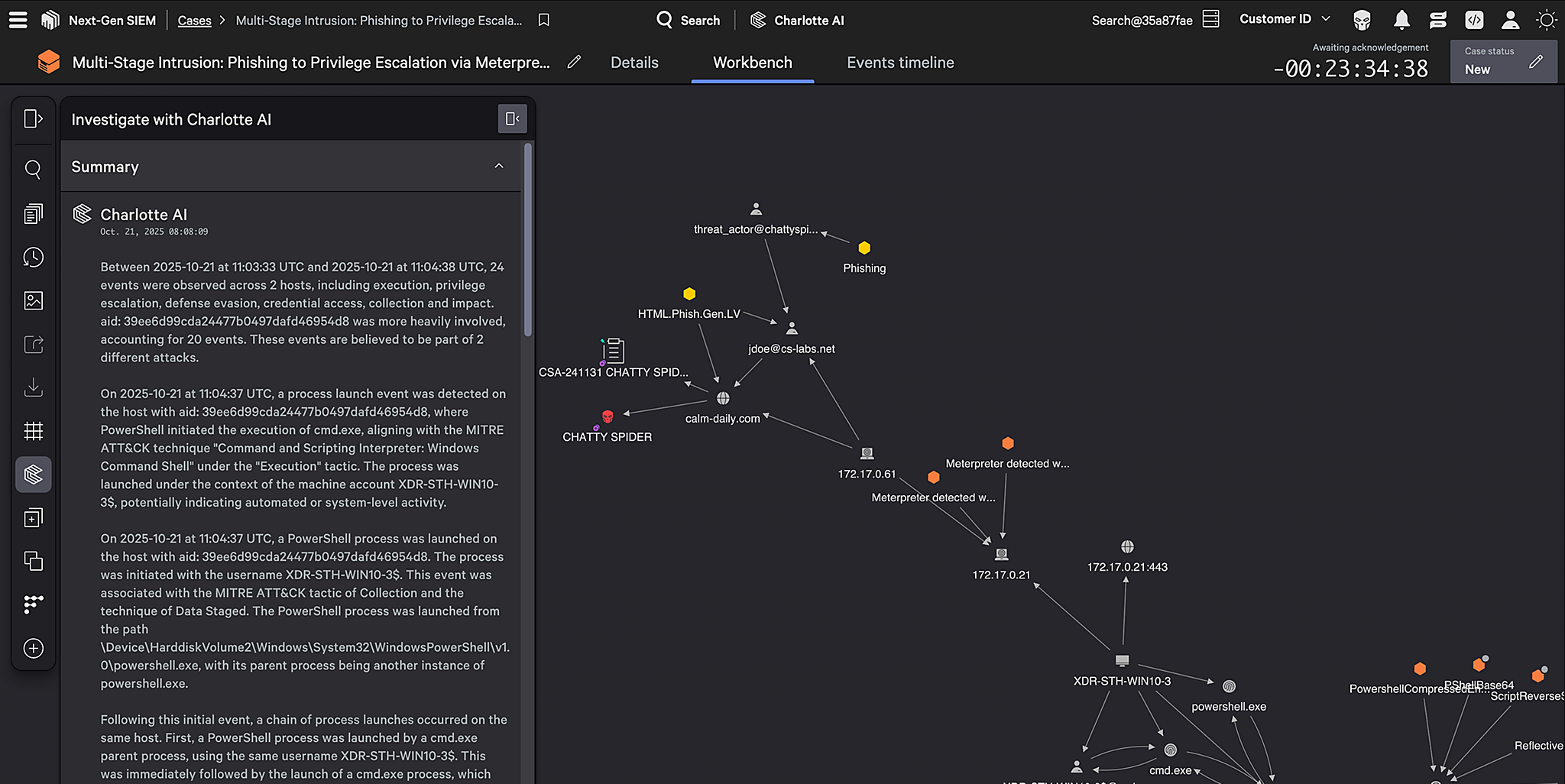
Task: Click the image snapshot icon in sidebar
Action: point(34,300)
